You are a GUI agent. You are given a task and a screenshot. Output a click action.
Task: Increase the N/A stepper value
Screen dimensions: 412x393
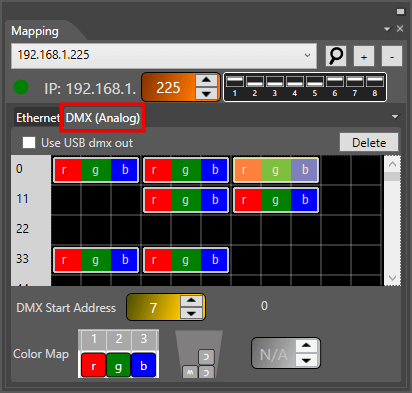pos(306,346)
